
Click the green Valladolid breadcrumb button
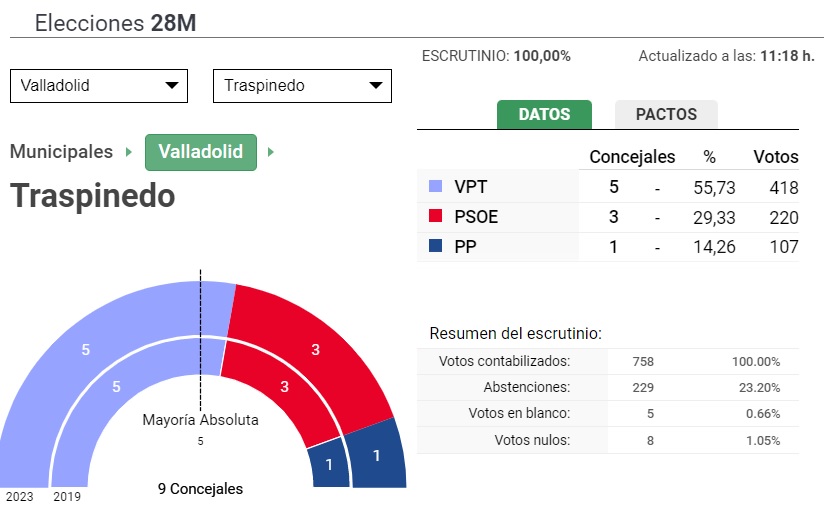click(x=201, y=152)
